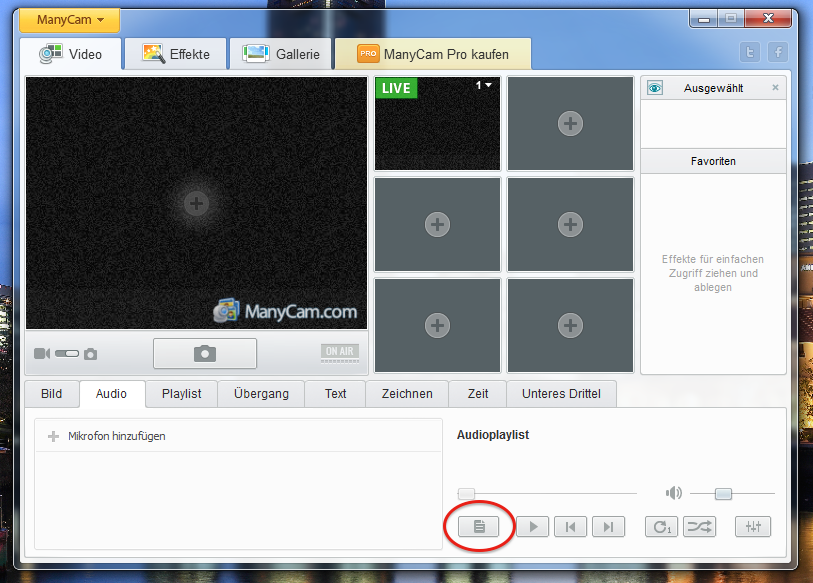Click the green LIVE badge
The image size is (813, 583).
(x=396, y=88)
